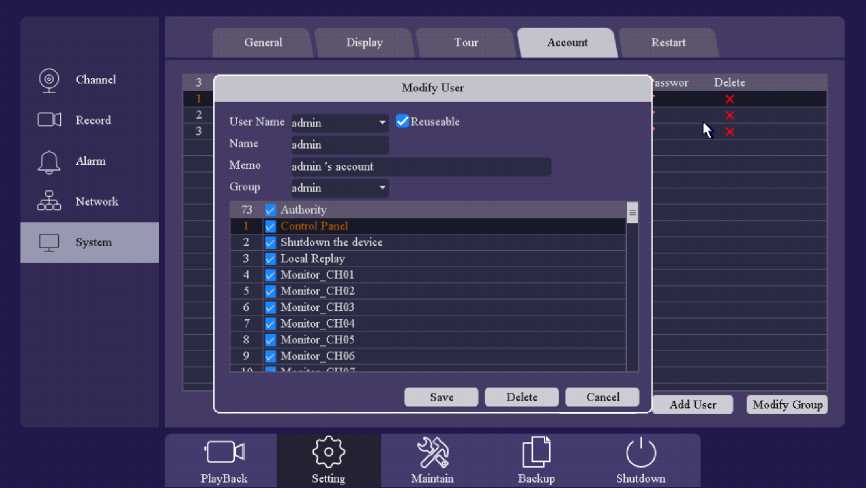Switch to the General tab

[x=263, y=43]
